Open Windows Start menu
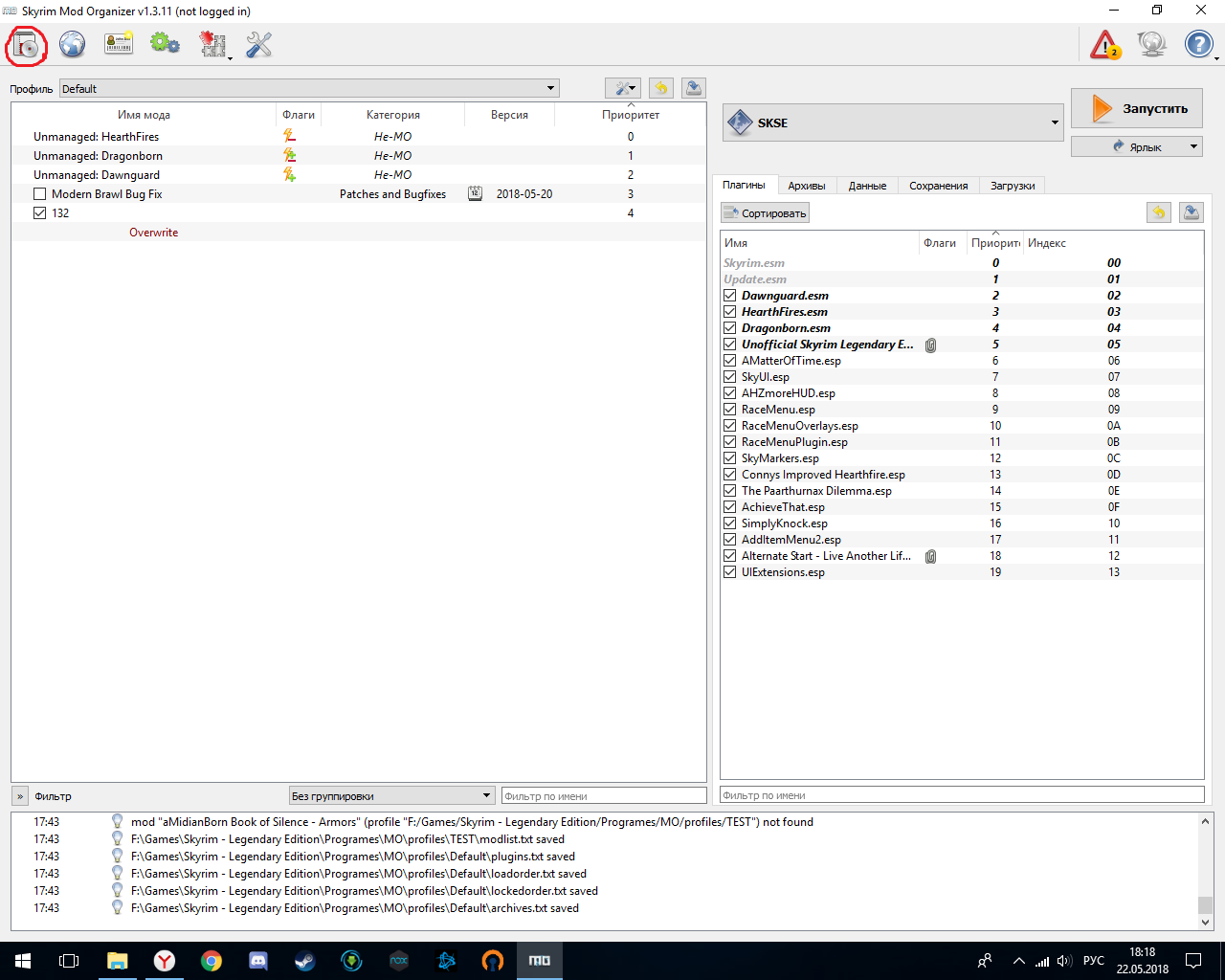This screenshot has width=1225, height=980. tap(23, 961)
